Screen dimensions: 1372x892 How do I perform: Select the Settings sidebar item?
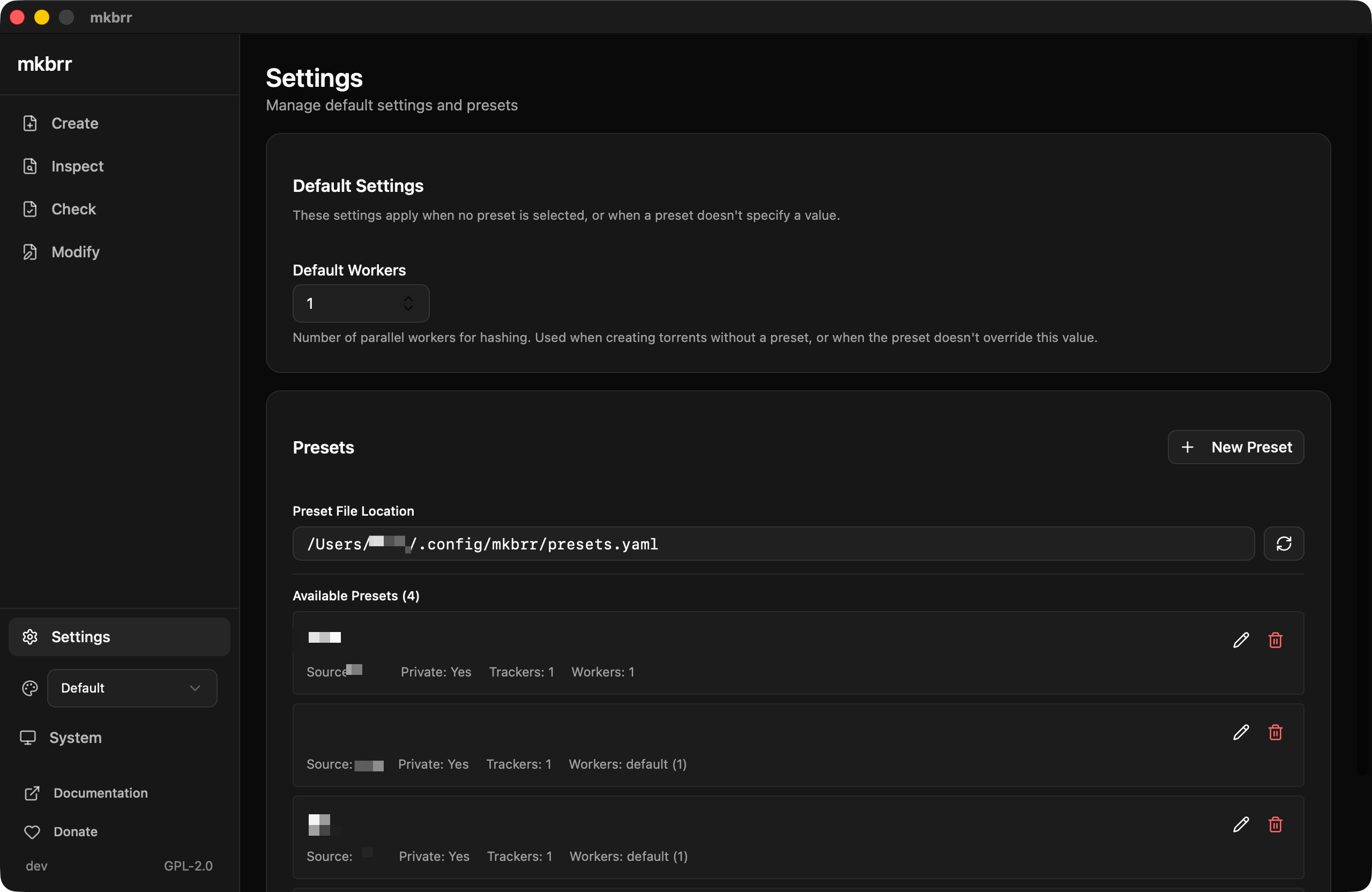(x=120, y=636)
